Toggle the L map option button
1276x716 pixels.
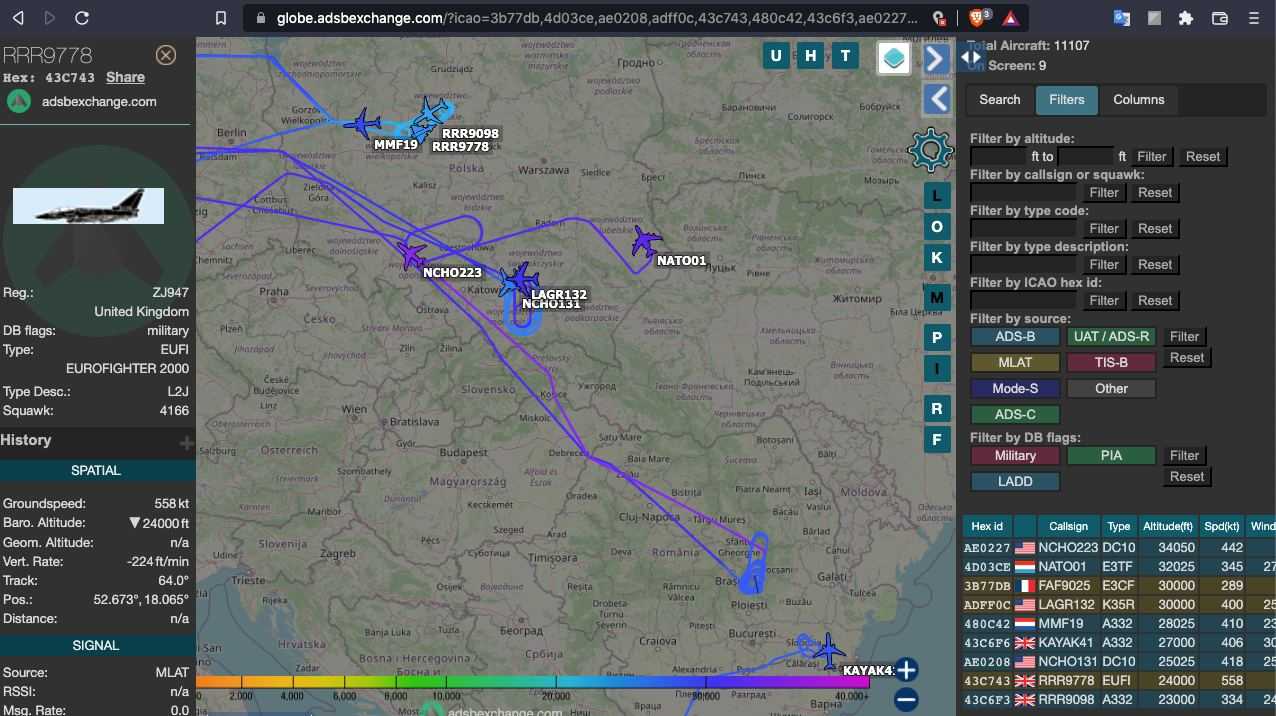click(937, 195)
